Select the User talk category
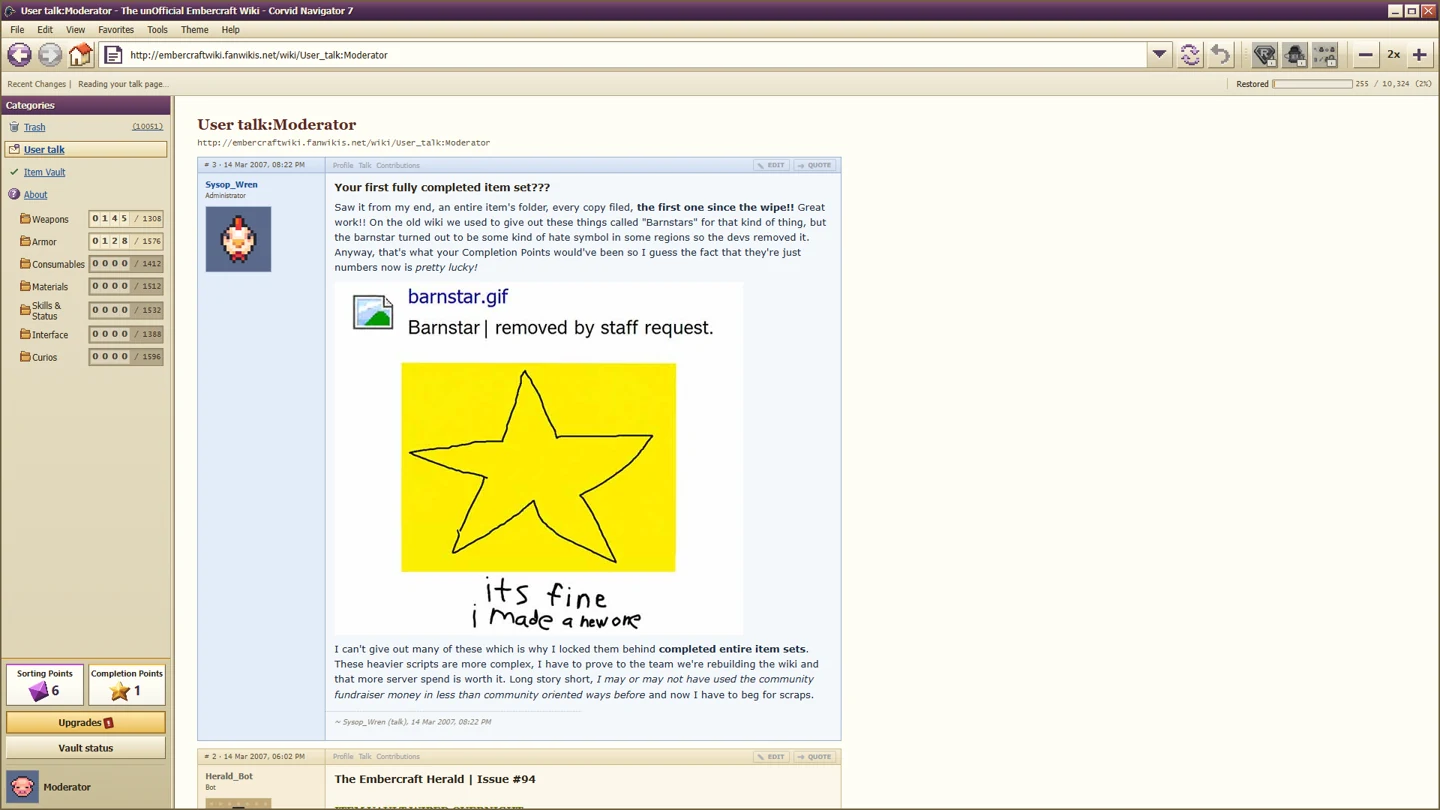Image resolution: width=1440 pixels, height=810 pixels. pos(86,149)
